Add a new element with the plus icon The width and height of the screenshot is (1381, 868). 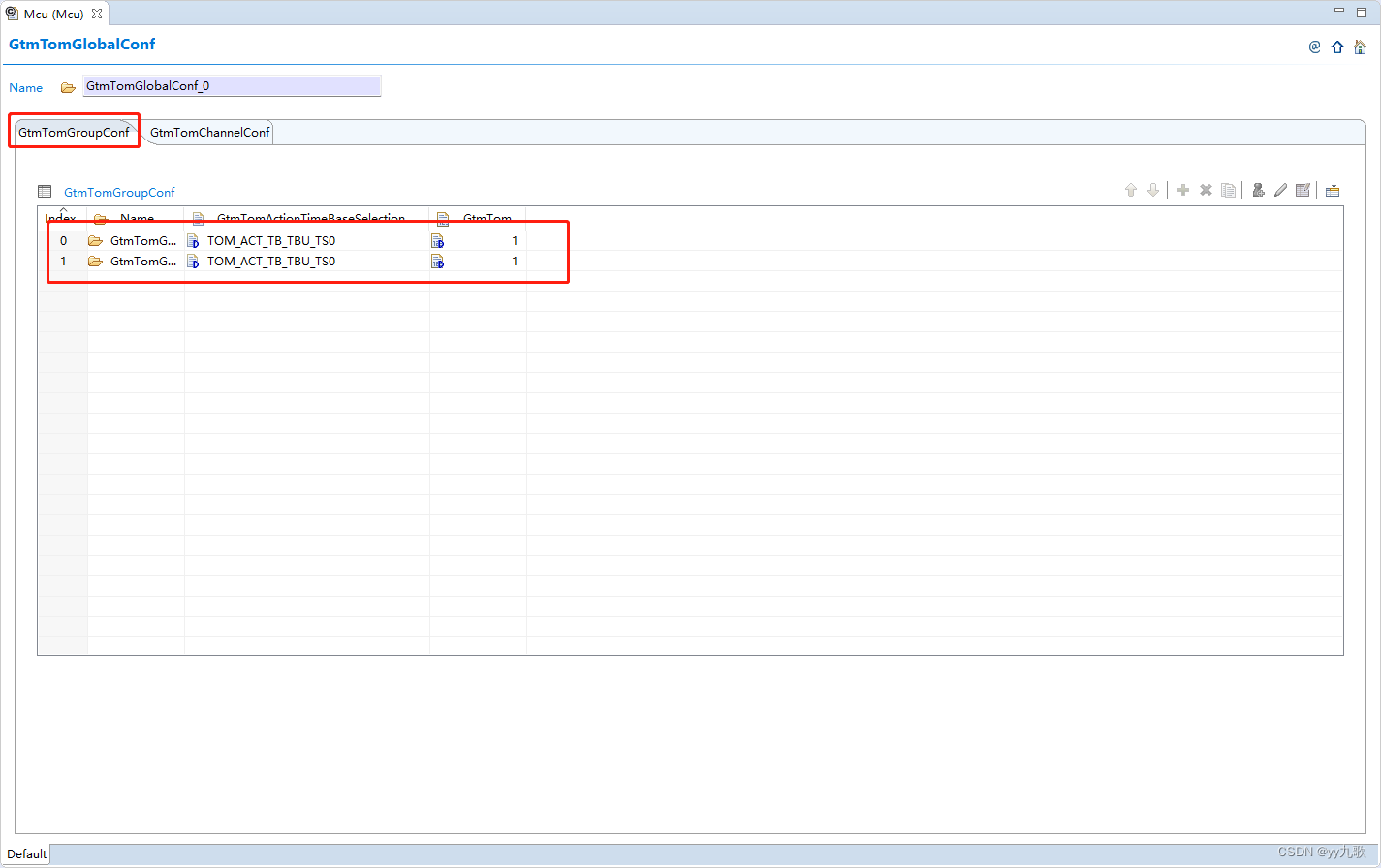pos(1183,191)
